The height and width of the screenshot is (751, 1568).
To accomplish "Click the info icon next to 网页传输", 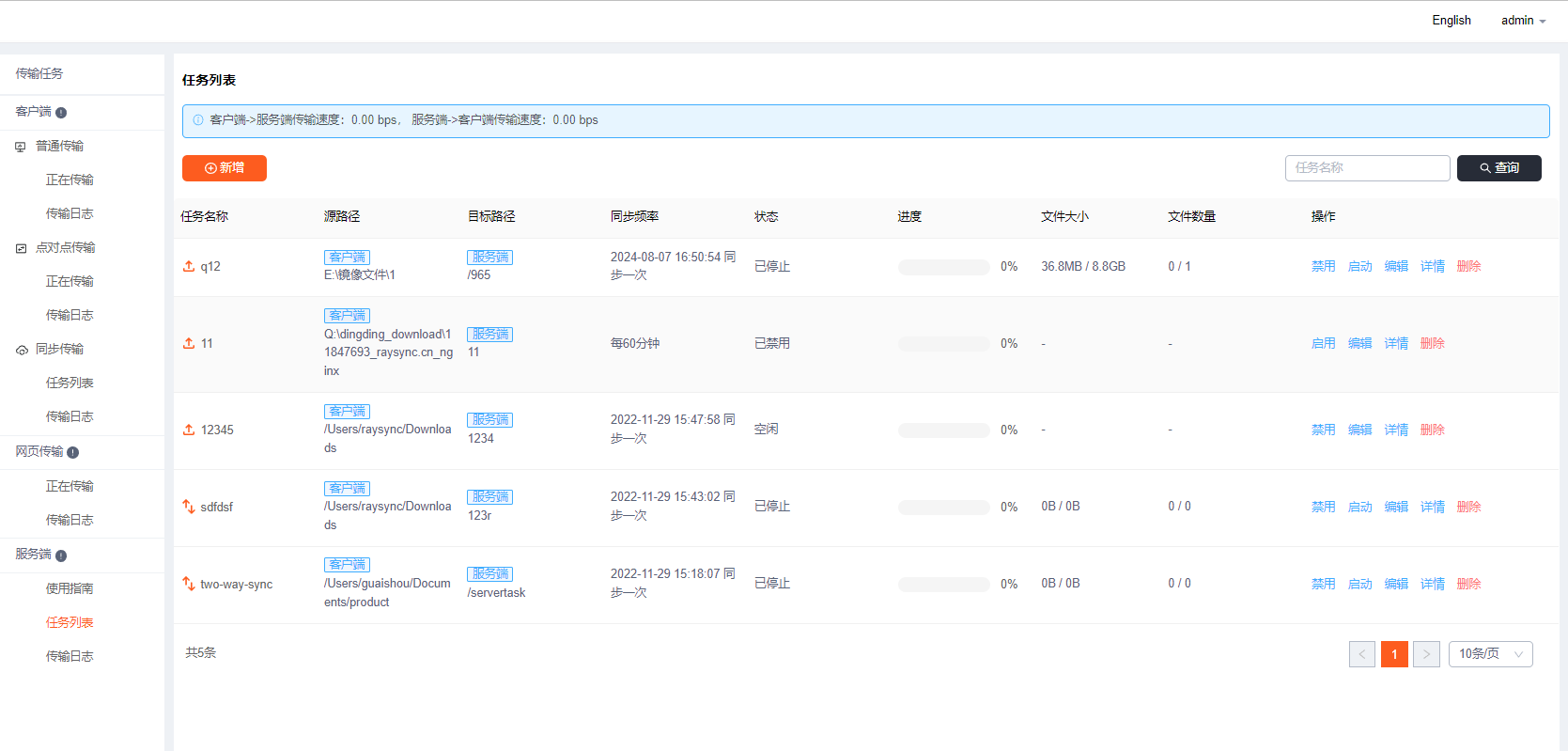I will point(73,453).
